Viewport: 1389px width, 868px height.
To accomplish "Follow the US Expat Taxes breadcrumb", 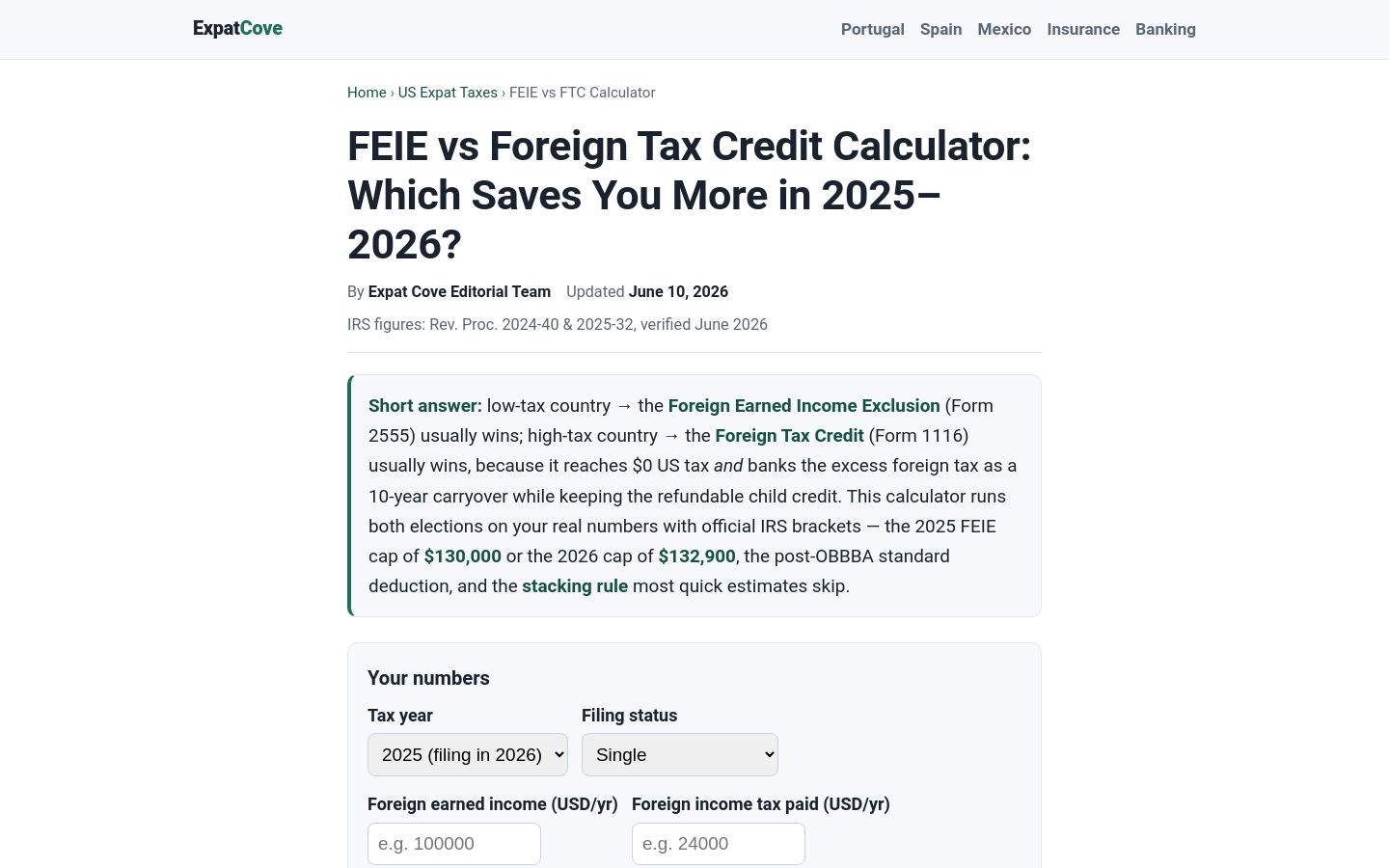I will pyautogui.click(x=448, y=93).
